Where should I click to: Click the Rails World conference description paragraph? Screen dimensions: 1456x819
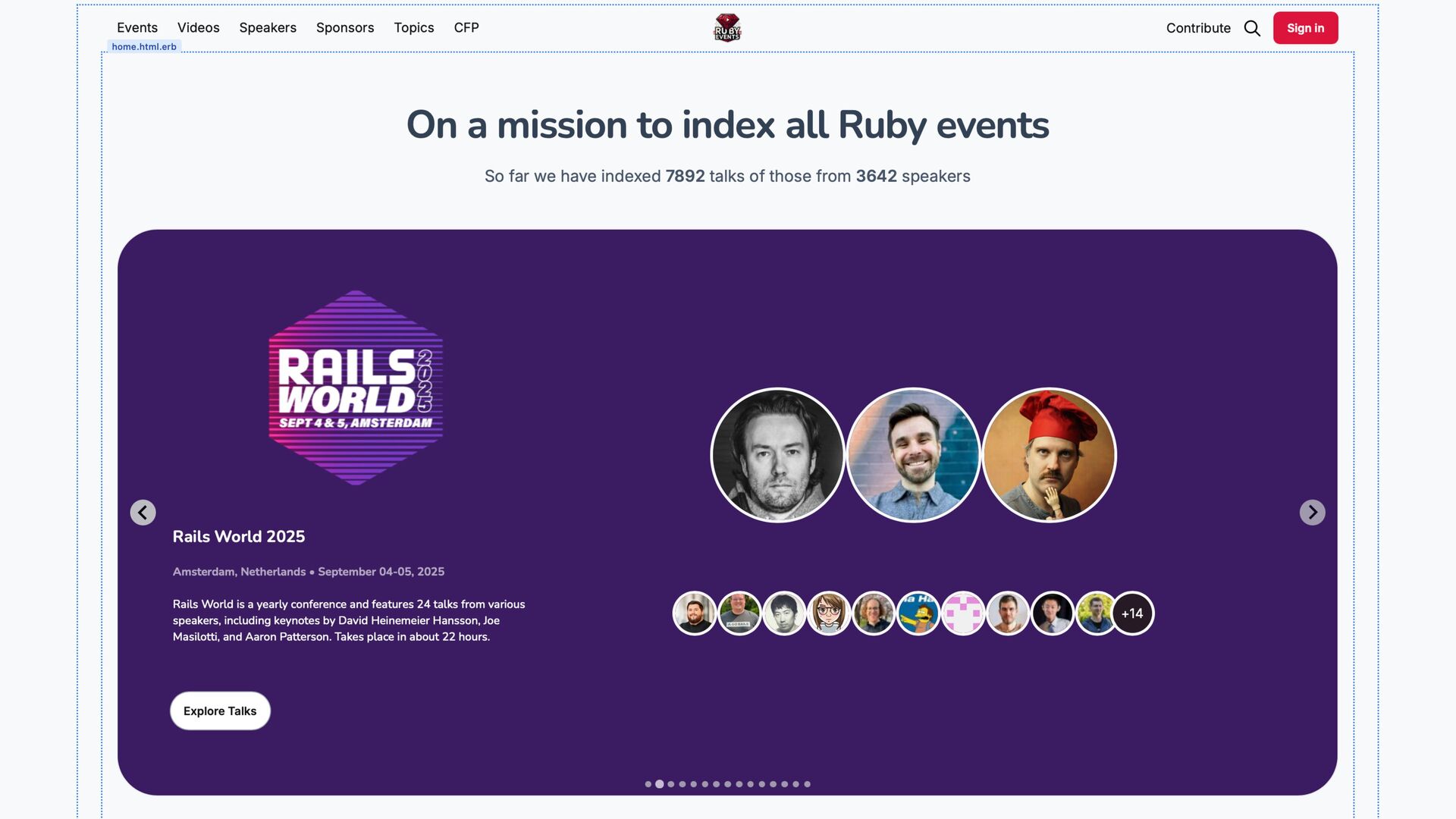click(349, 620)
